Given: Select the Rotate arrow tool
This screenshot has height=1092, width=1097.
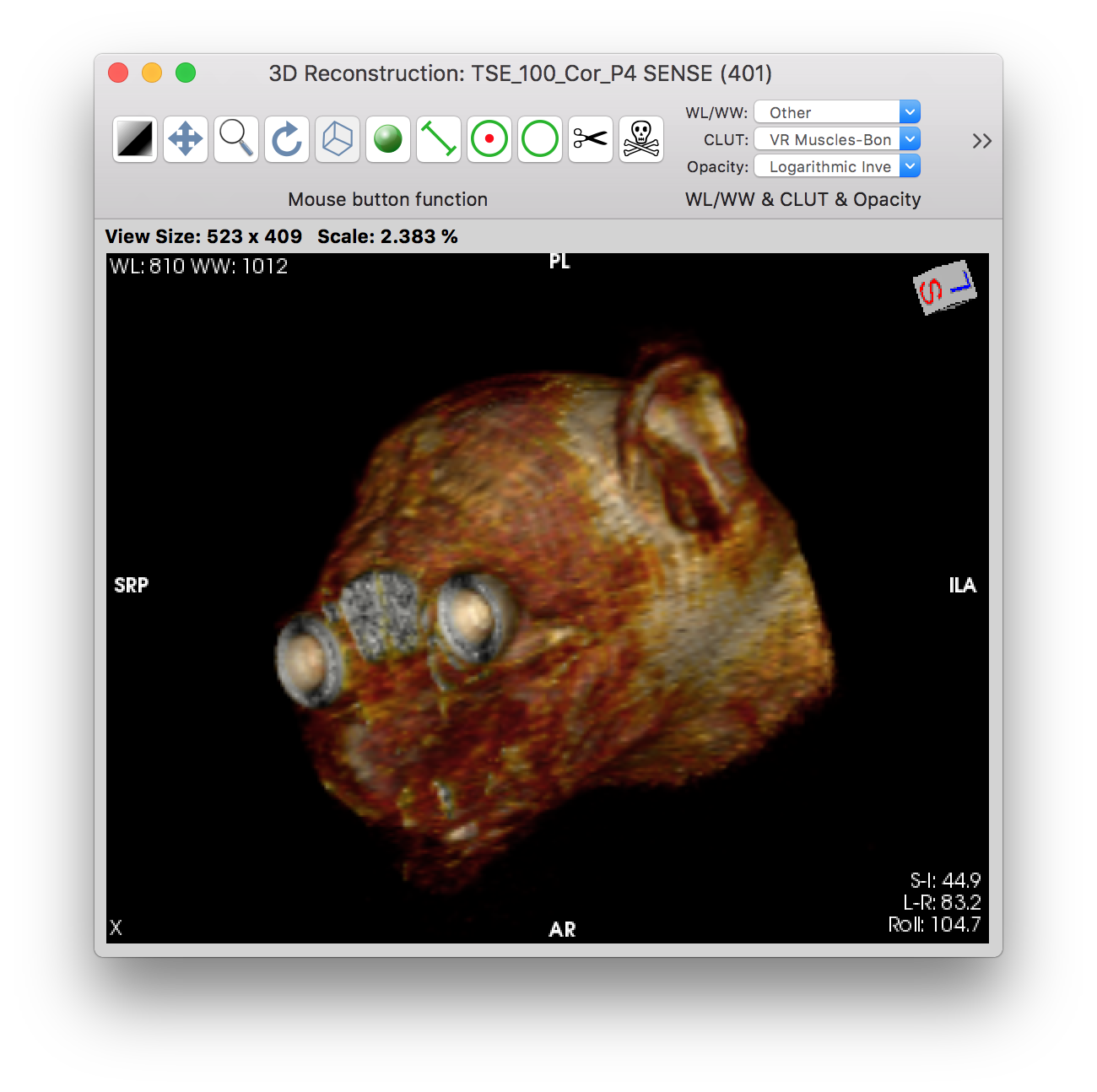Looking at the screenshot, I should (x=287, y=139).
